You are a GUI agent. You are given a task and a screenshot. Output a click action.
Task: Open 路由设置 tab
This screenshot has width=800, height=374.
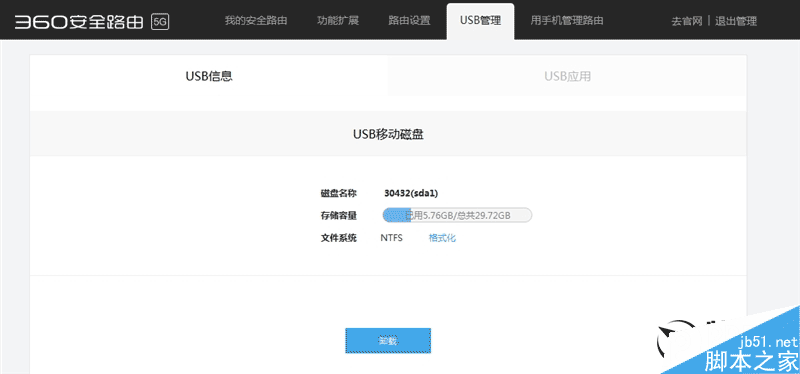(x=409, y=21)
